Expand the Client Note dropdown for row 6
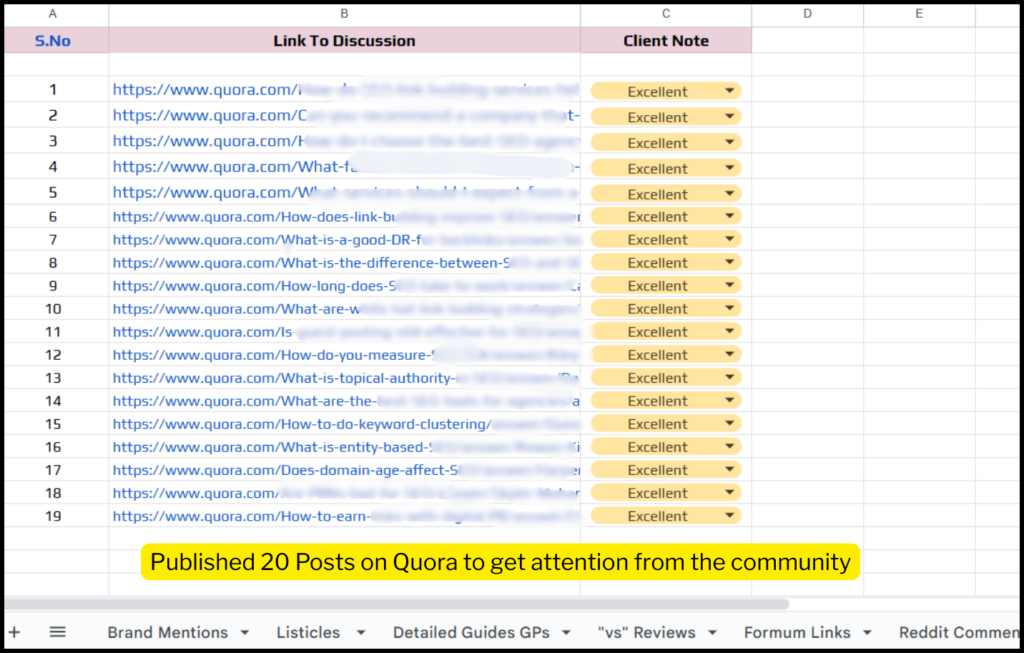1024x653 pixels. pos(666,216)
